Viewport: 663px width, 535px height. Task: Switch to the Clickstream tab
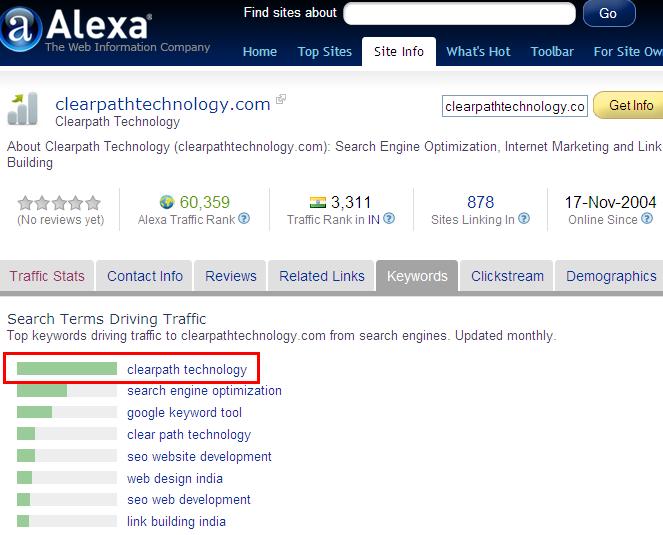pos(507,276)
